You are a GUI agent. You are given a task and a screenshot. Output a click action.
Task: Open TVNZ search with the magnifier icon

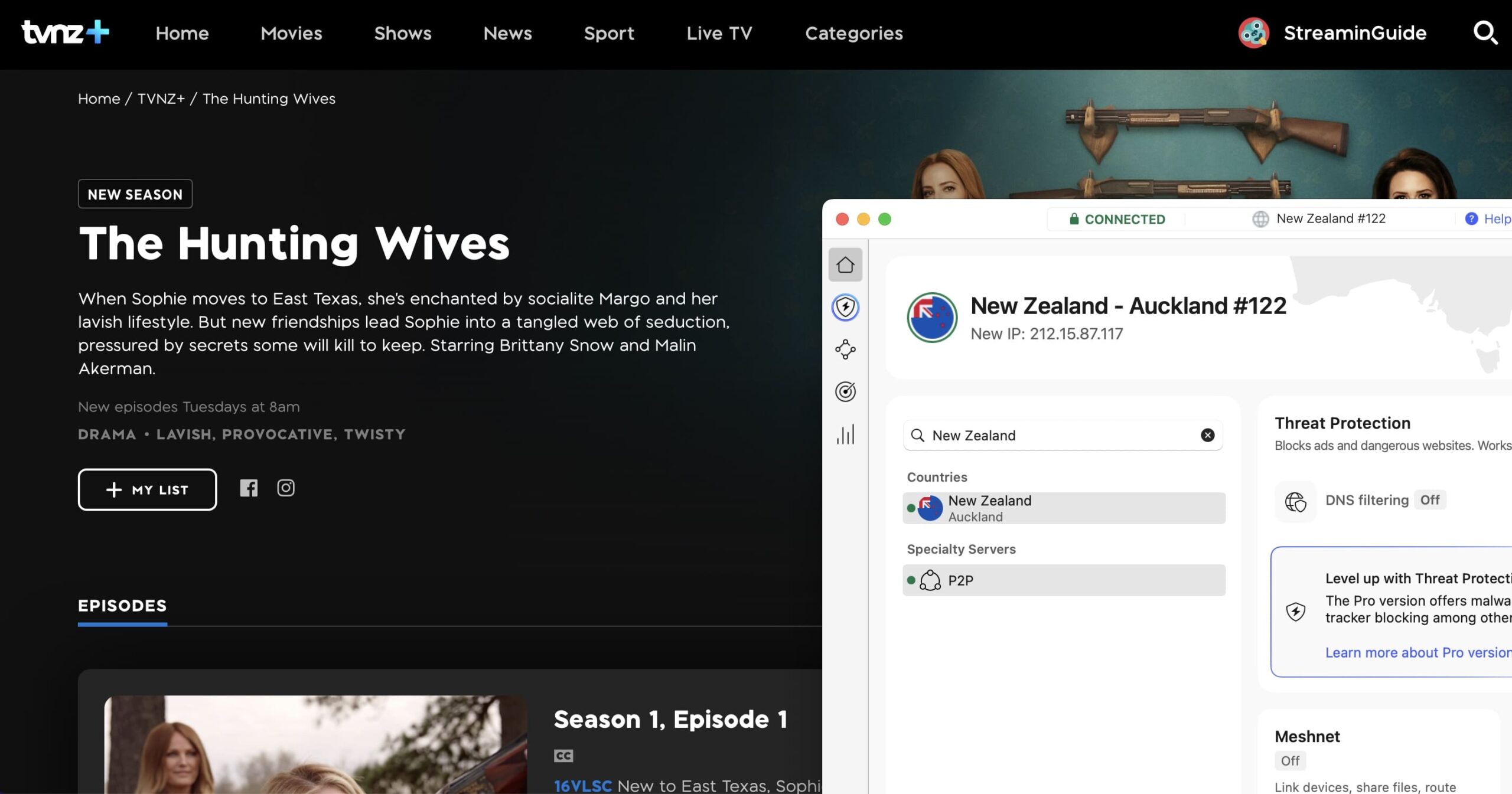coord(1486,32)
